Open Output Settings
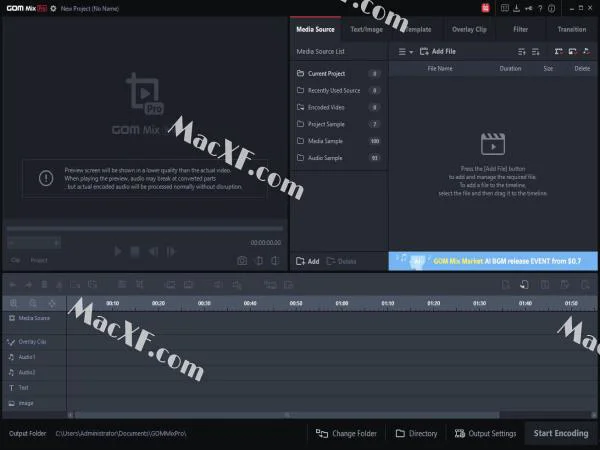 click(485, 433)
